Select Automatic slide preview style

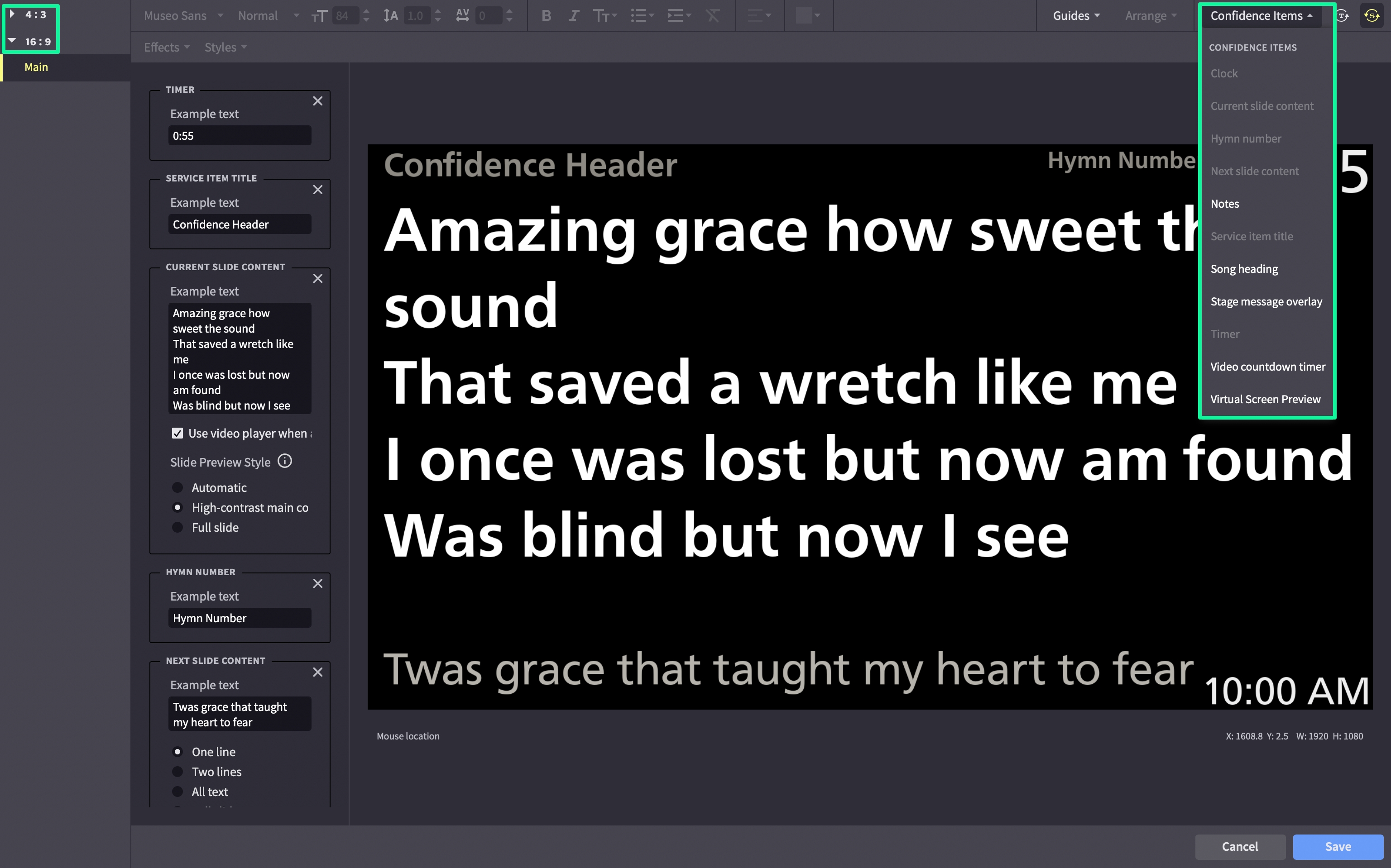coord(177,487)
